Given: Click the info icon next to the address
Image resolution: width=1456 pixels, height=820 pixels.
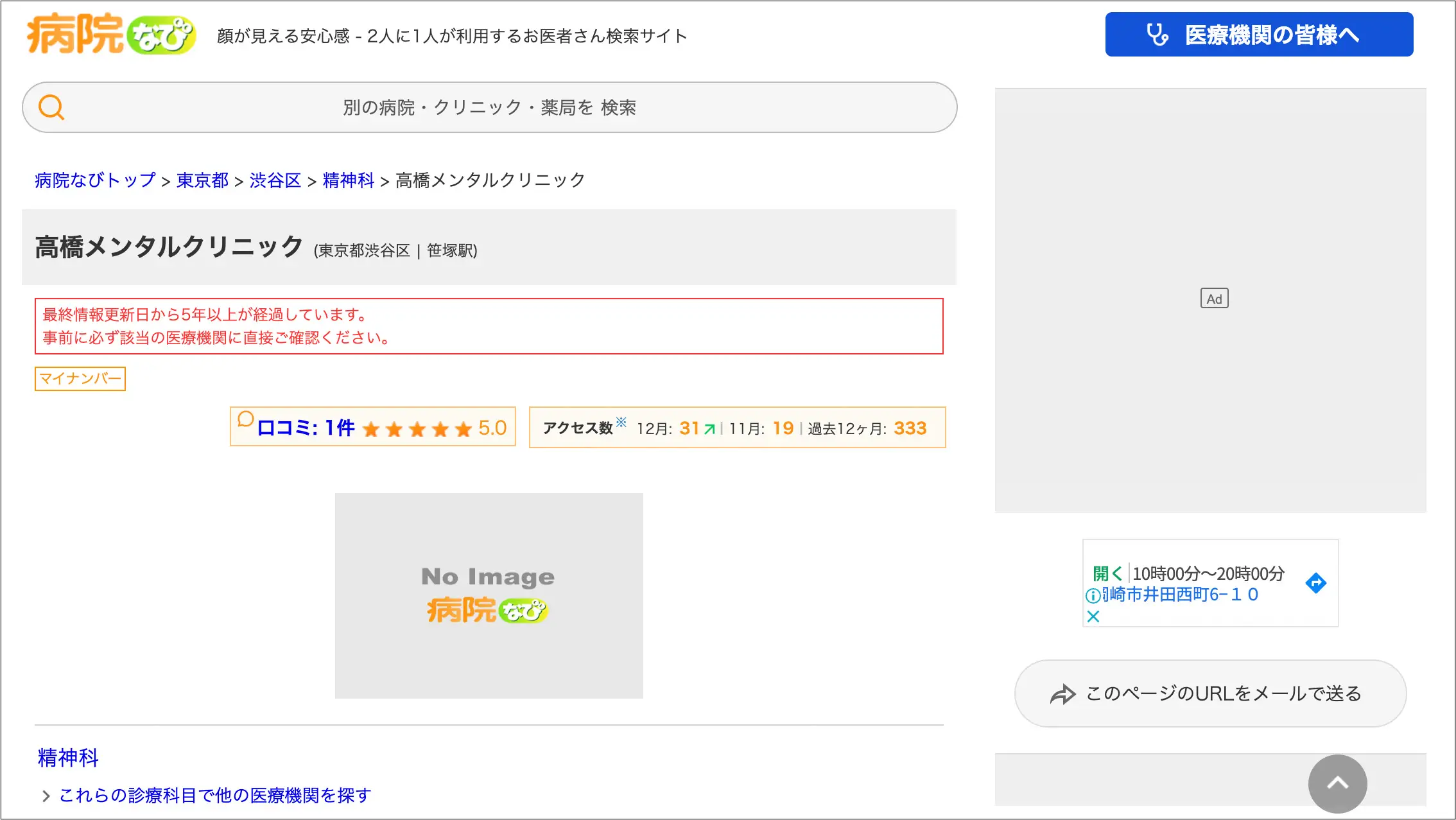Looking at the screenshot, I should [1093, 595].
